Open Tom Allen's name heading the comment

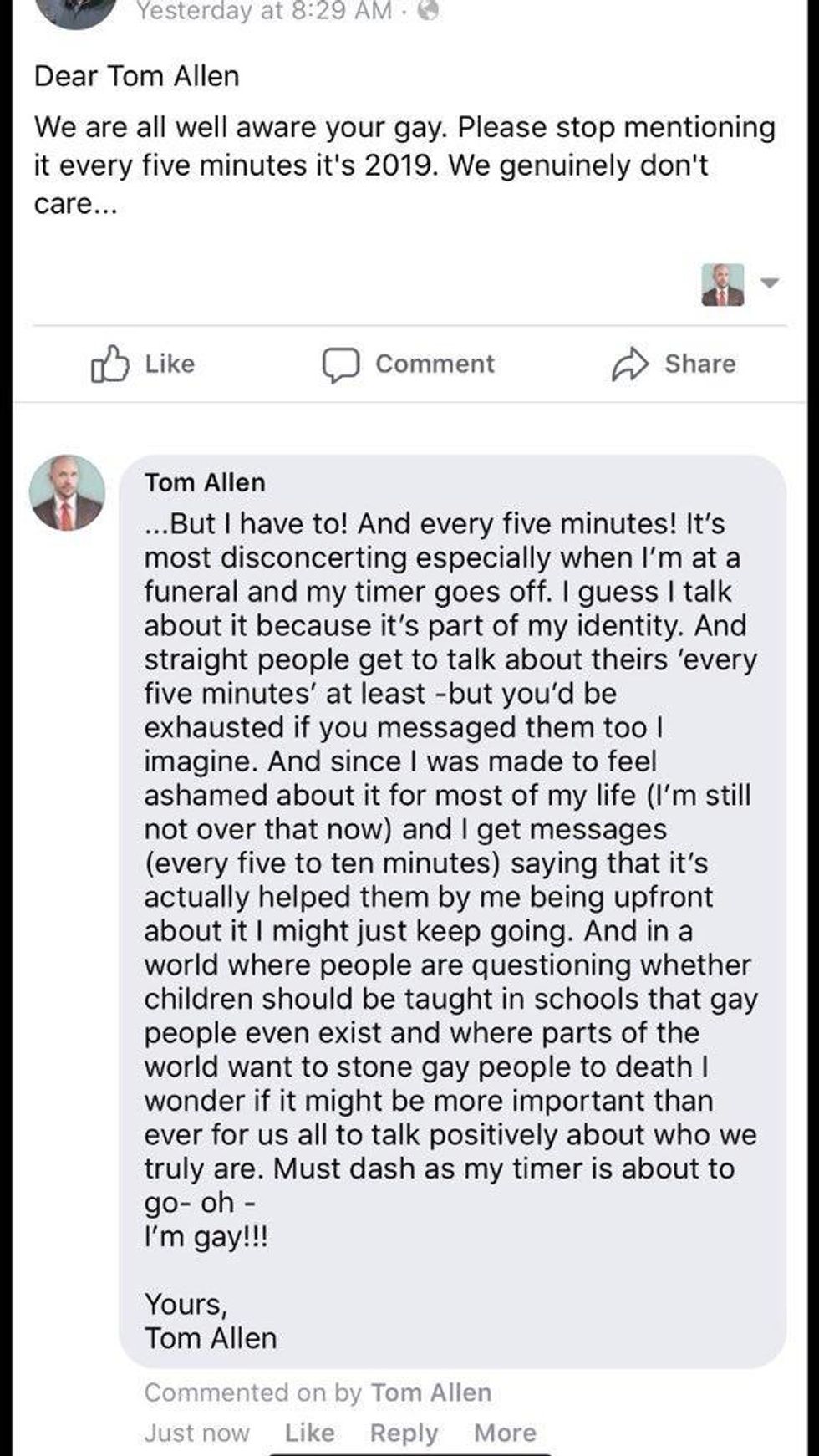click(x=205, y=482)
